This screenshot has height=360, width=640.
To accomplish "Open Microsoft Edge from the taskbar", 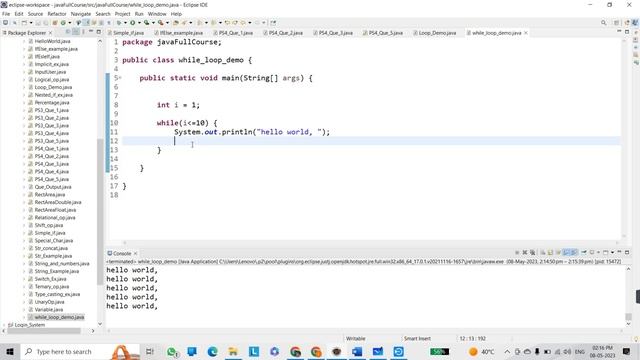I will tap(212, 351).
